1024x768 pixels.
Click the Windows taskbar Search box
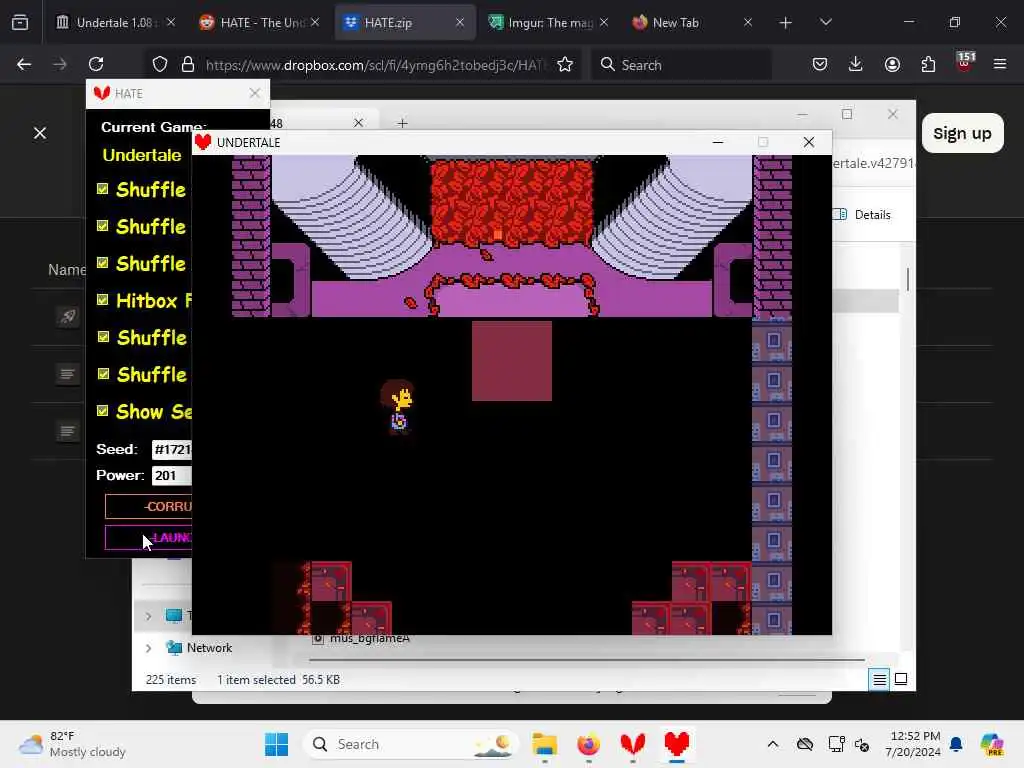[411, 744]
